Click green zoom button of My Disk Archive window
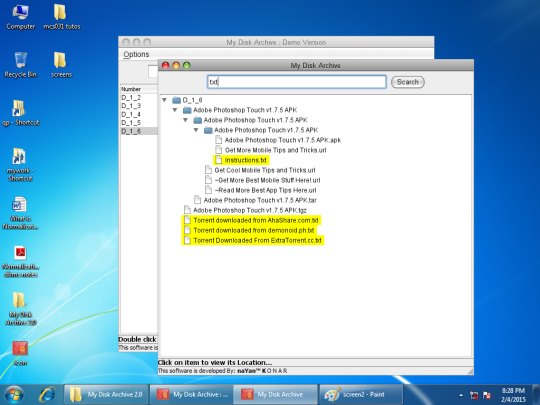The width and height of the screenshot is (540, 405). click(187, 65)
